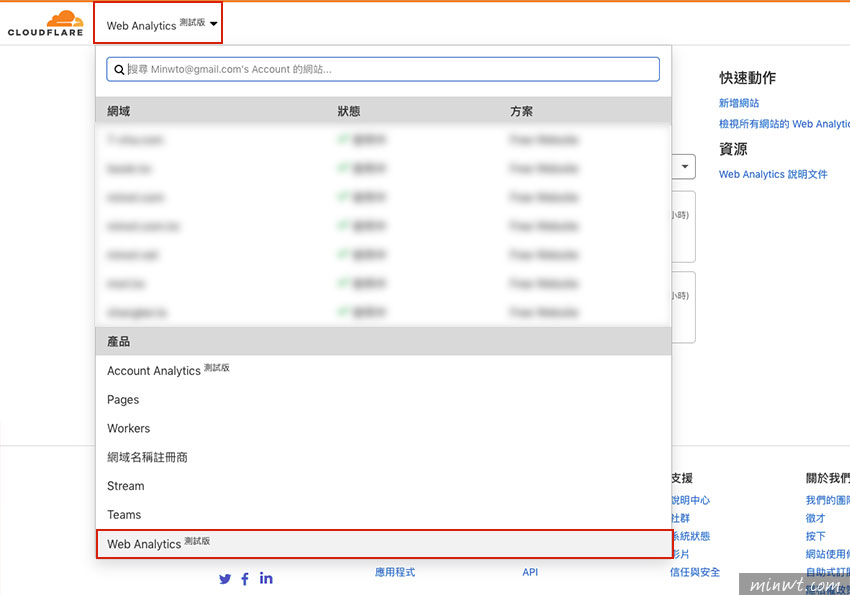
Task: Click 按下 link under 關於我們
Action: 815,536
